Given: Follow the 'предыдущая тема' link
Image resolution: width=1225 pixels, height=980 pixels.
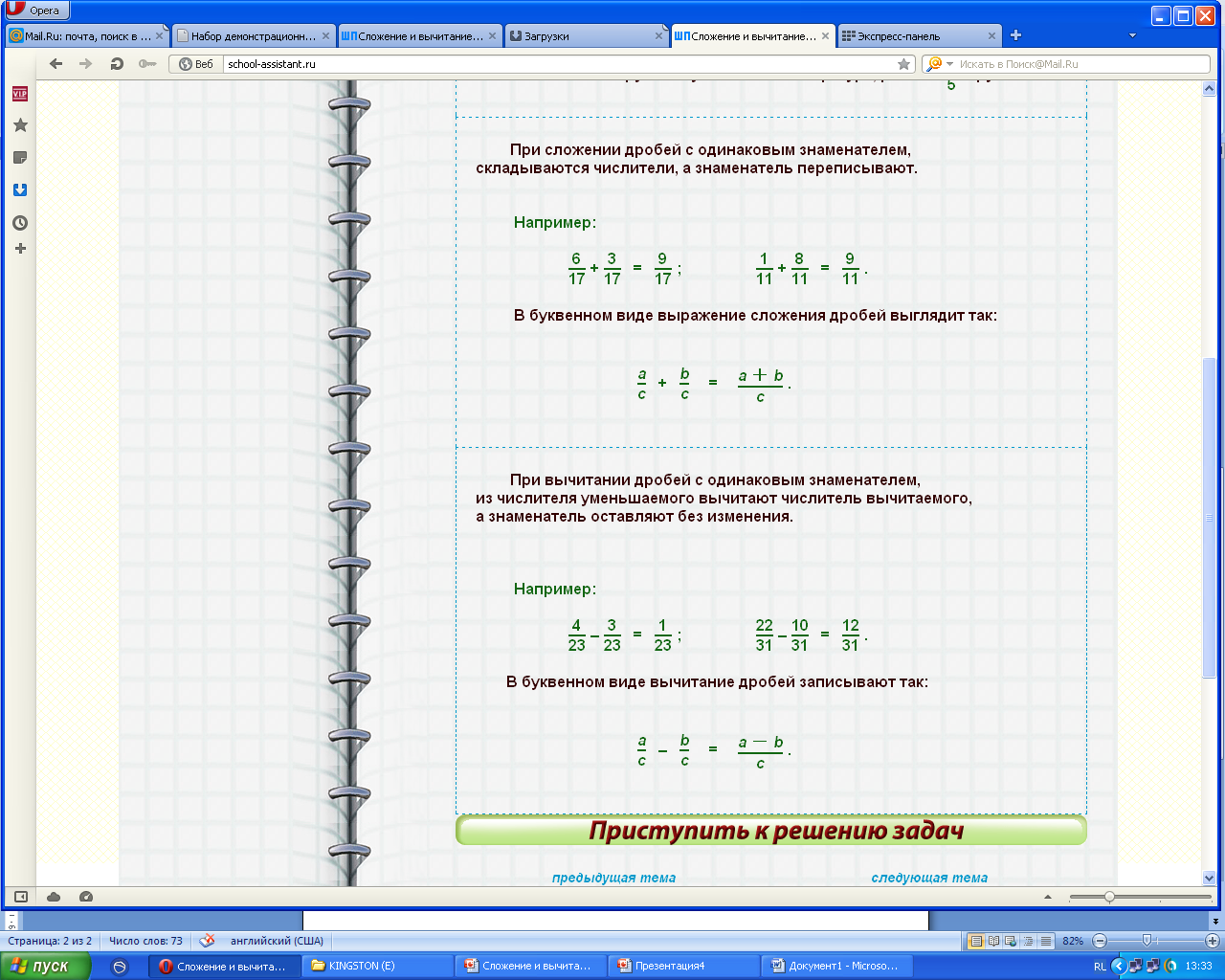Looking at the screenshot, I should click(613, 878).
